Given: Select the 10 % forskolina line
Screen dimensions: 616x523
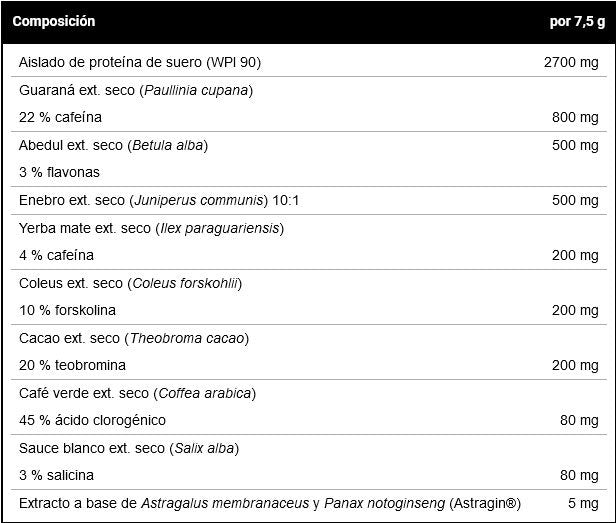Looking at the screenshot, I should (x=67, y=310).
